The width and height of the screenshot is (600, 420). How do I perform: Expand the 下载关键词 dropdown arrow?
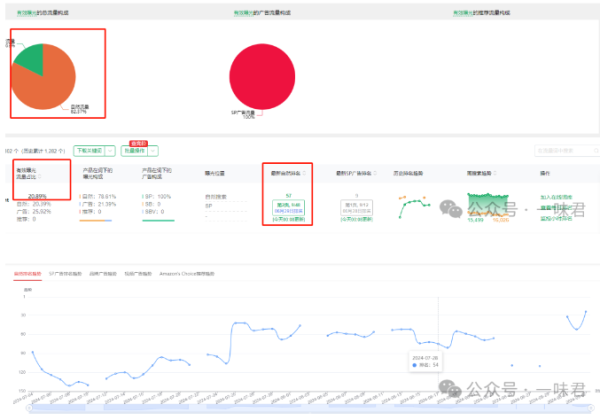pos(110,151)
